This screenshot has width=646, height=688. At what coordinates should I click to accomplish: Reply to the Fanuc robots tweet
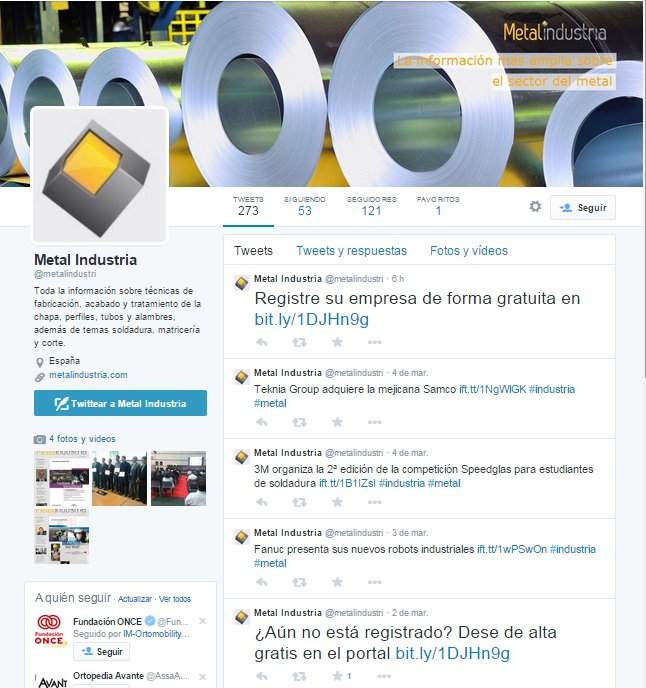(x=262, y=583)
